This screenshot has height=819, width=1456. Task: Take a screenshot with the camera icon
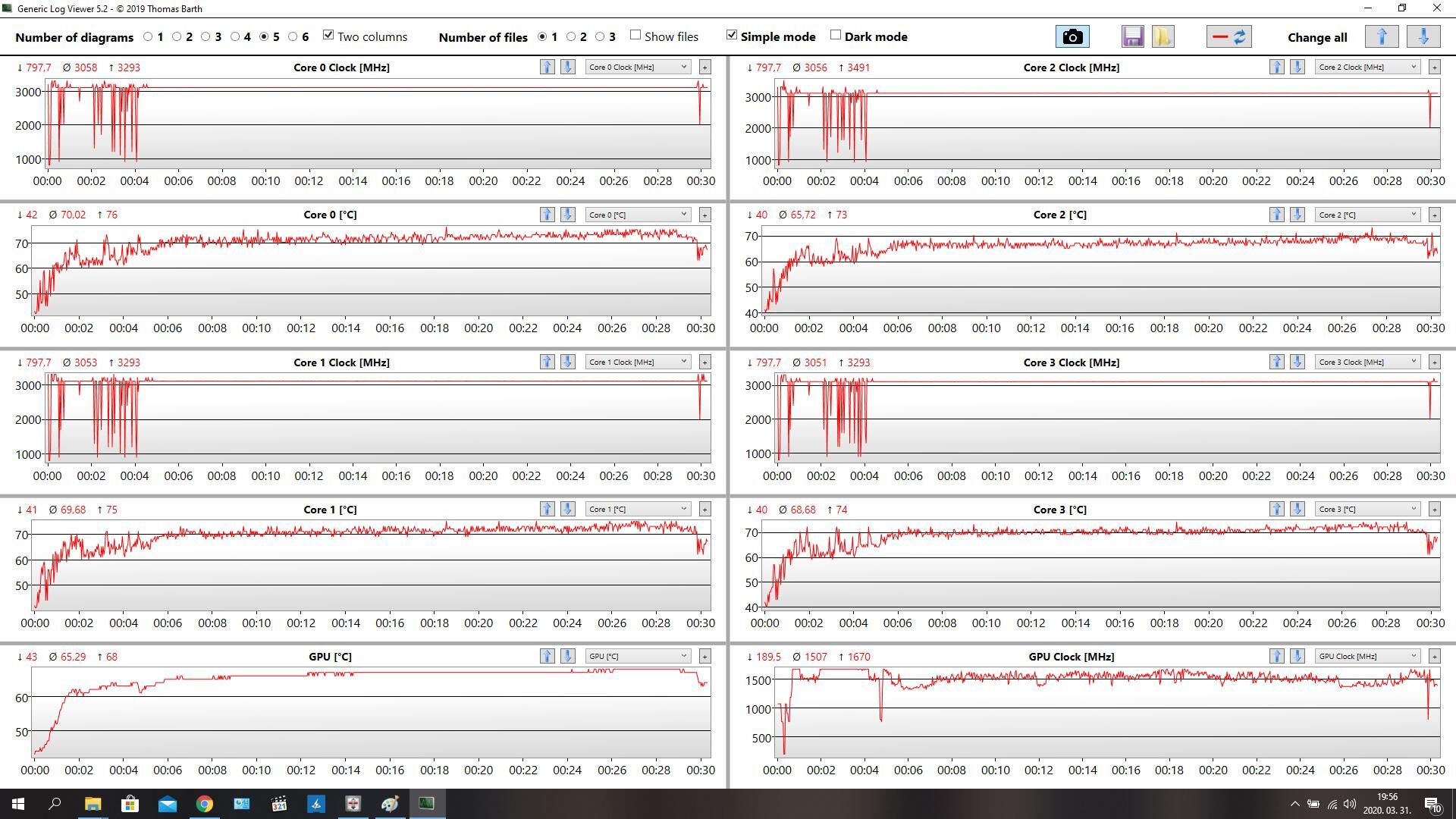click(x=1072, y=36)
